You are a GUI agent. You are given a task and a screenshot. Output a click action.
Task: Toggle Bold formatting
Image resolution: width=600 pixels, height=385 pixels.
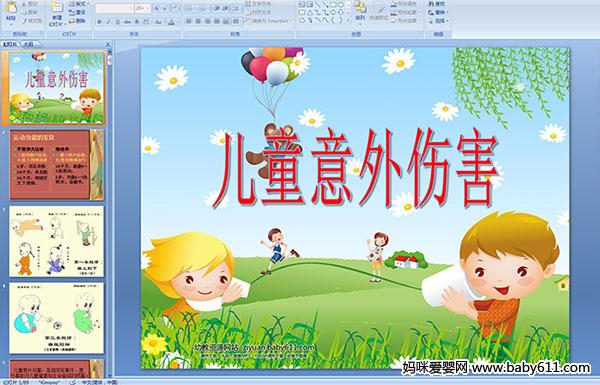point(99,22)
